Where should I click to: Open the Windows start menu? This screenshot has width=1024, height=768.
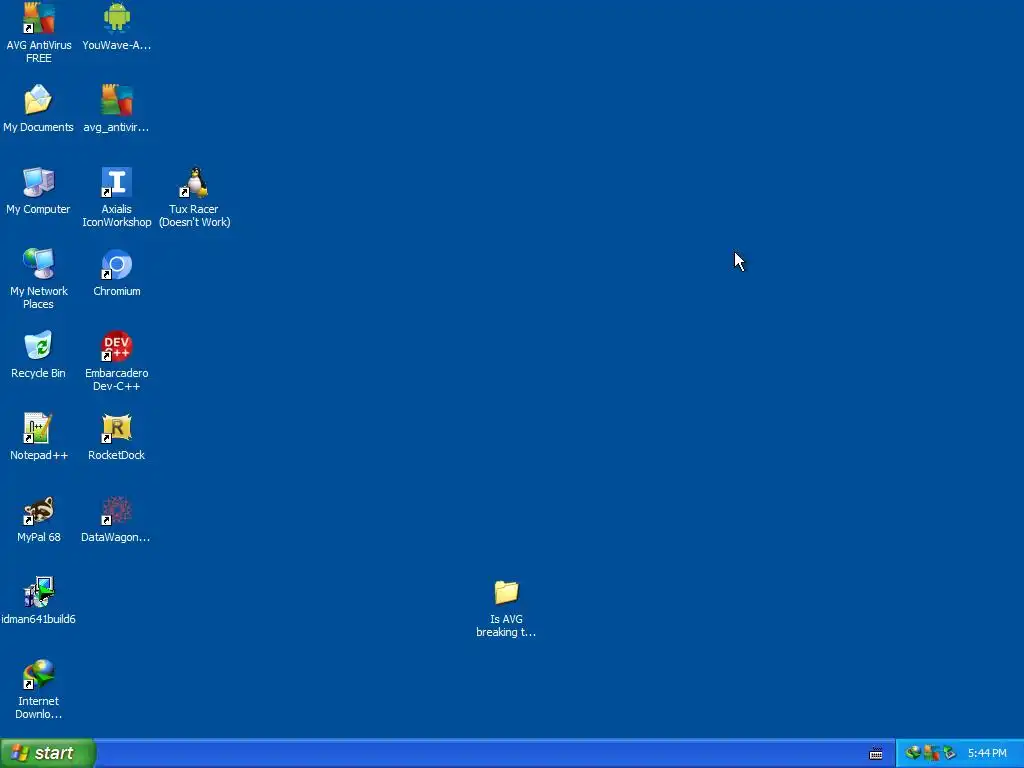click(x=48, y=753)
